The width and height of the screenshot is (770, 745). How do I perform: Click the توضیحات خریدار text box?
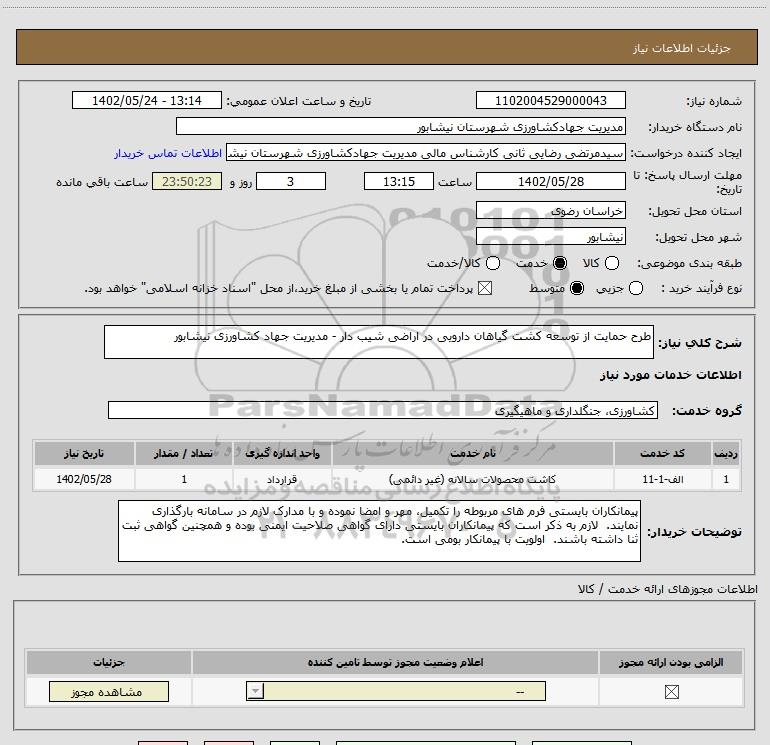(x=379, y=531)
